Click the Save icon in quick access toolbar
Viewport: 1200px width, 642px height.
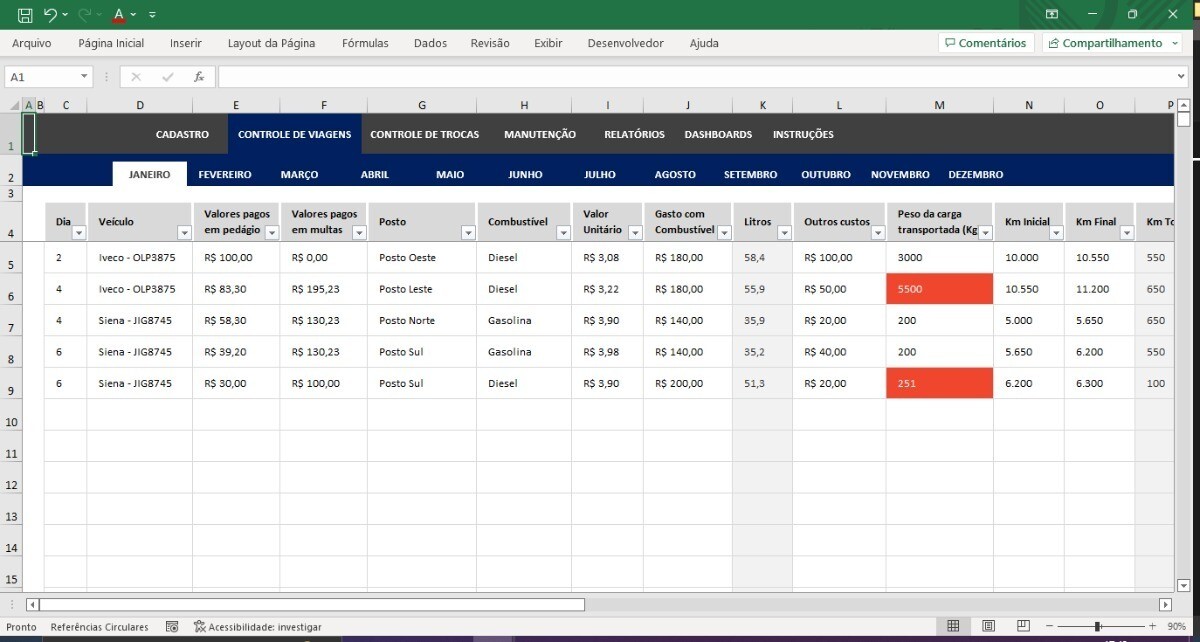click(25, 15)
